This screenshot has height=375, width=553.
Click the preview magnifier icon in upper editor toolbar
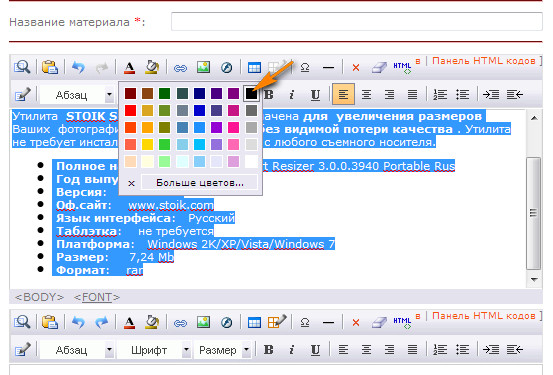(x=22, y=67)
